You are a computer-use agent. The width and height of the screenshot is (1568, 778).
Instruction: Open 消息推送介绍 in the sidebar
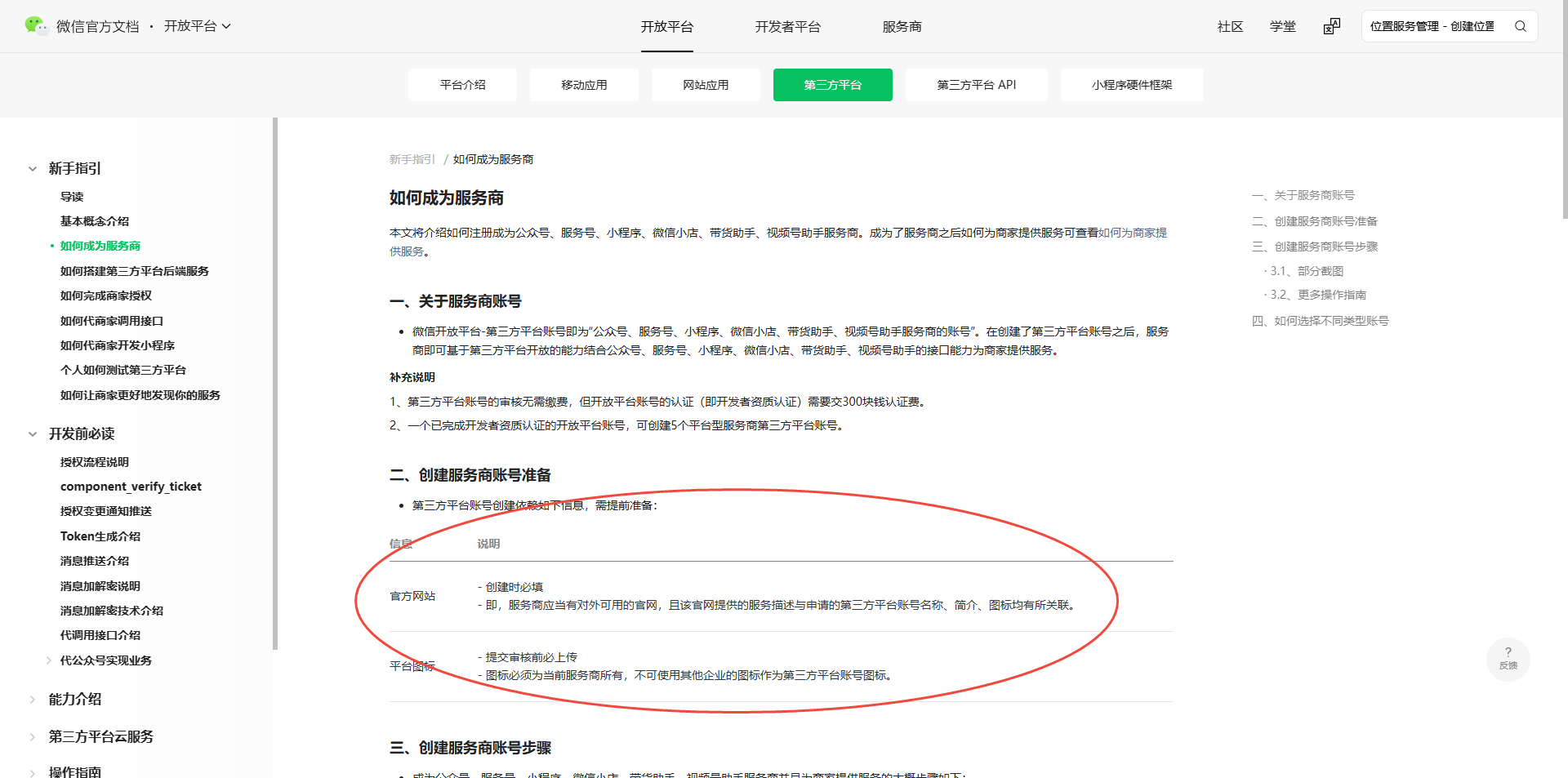tap(95, 561)
